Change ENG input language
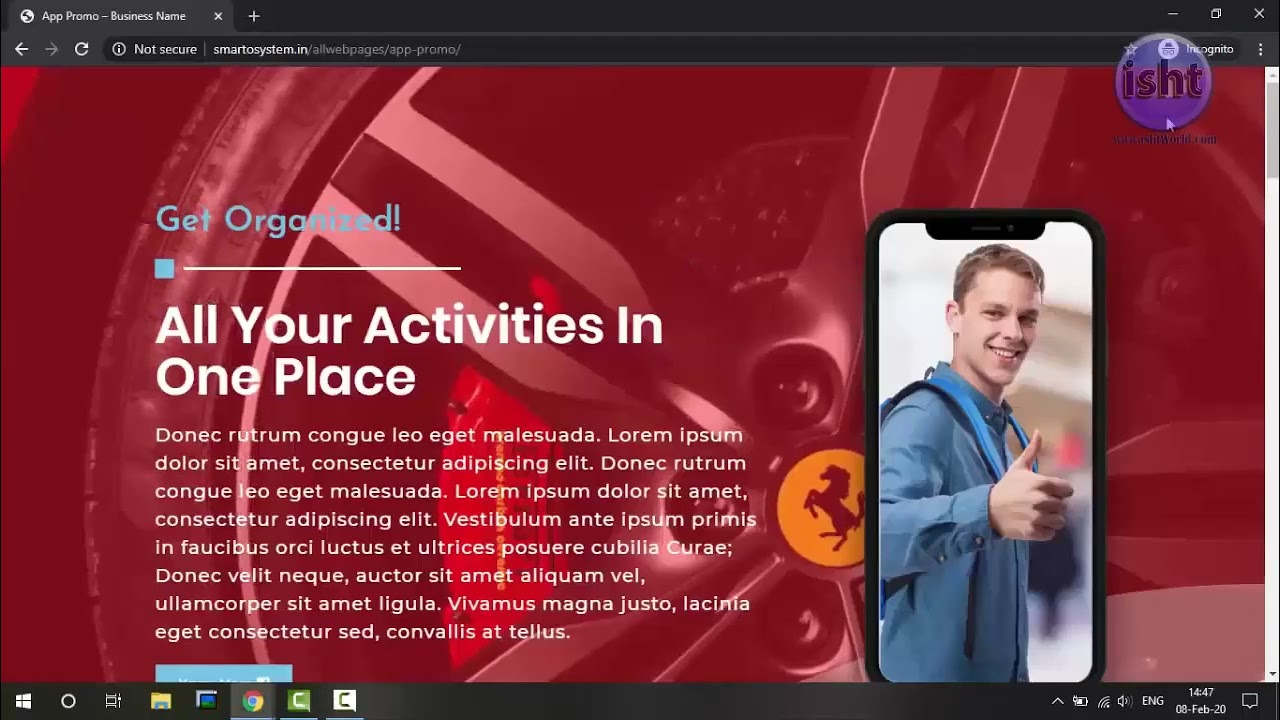The width and height of the screenshot is (1280, 720). (1153, 701)
